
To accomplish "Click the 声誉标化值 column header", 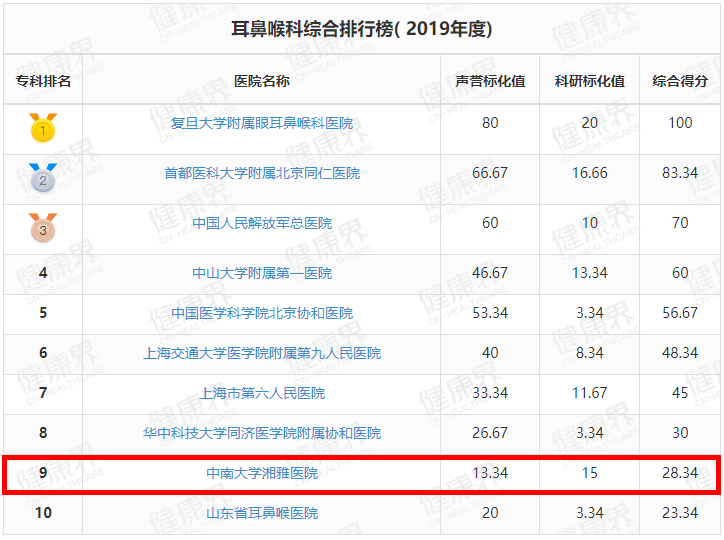I will tap(490, 81).
